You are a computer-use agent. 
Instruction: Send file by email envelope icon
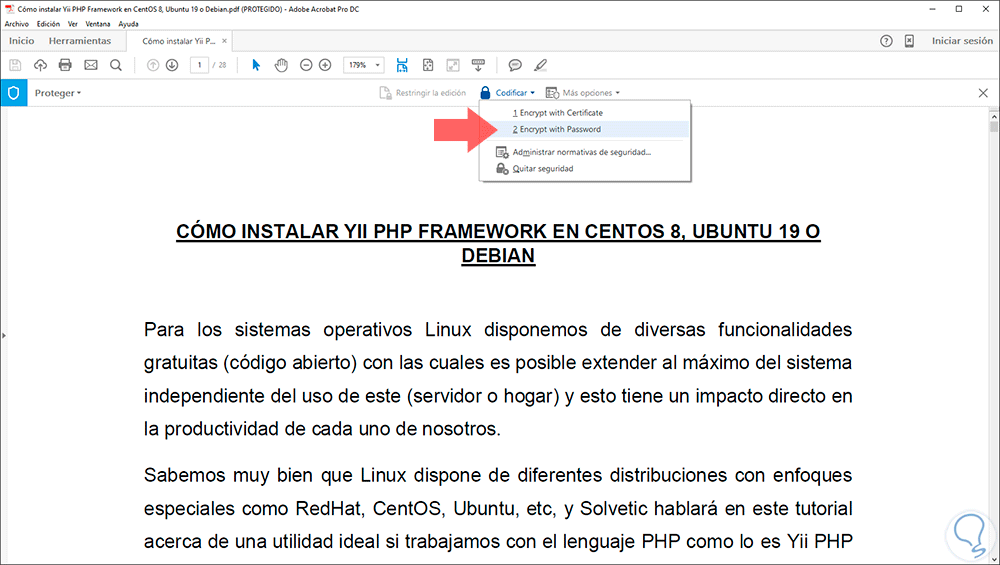point(91,65)
